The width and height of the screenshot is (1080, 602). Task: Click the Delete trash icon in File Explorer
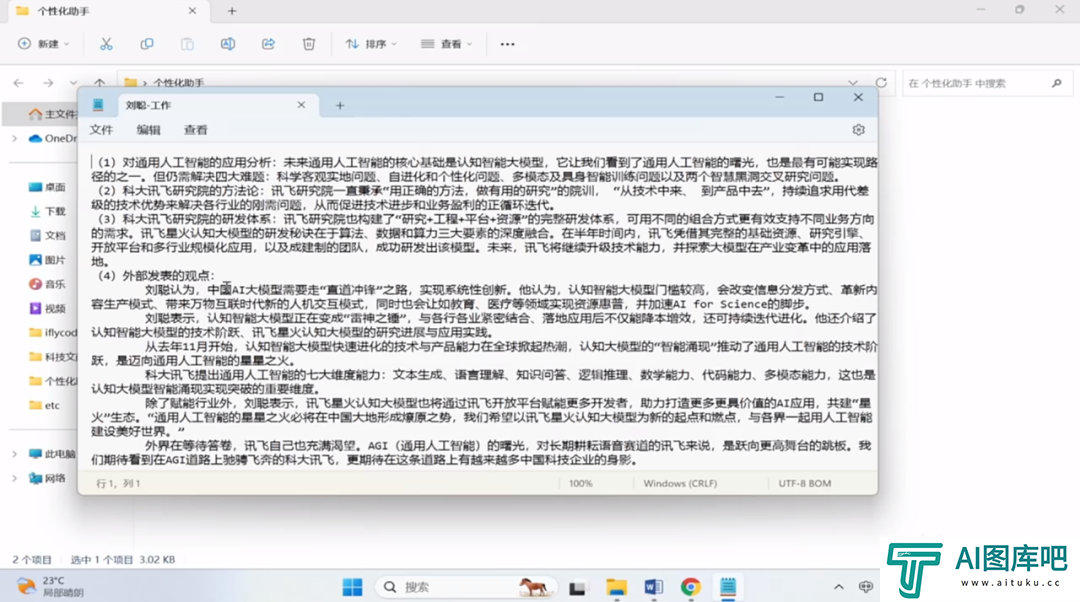pyautogui.click(x=309, y=44)
